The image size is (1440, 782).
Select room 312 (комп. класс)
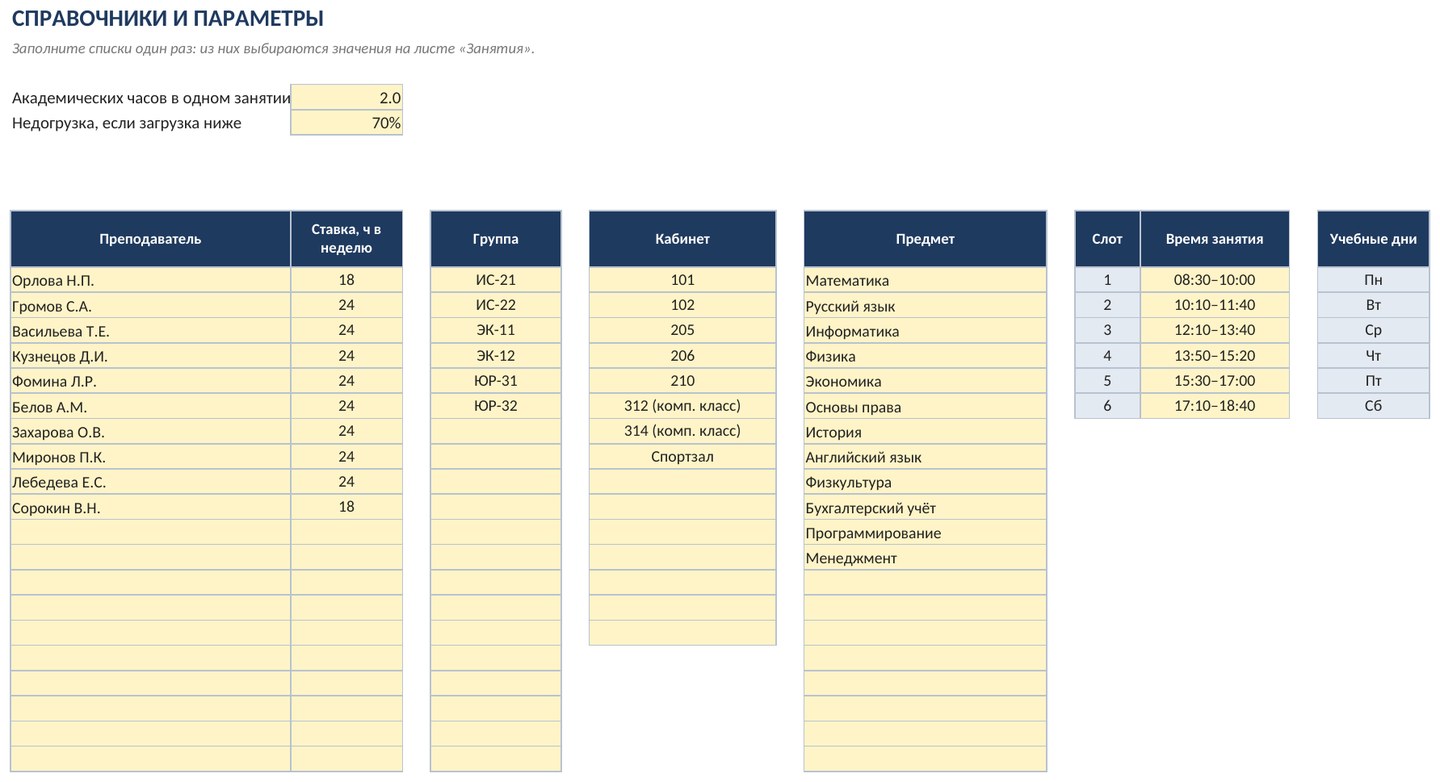point(683,406)
